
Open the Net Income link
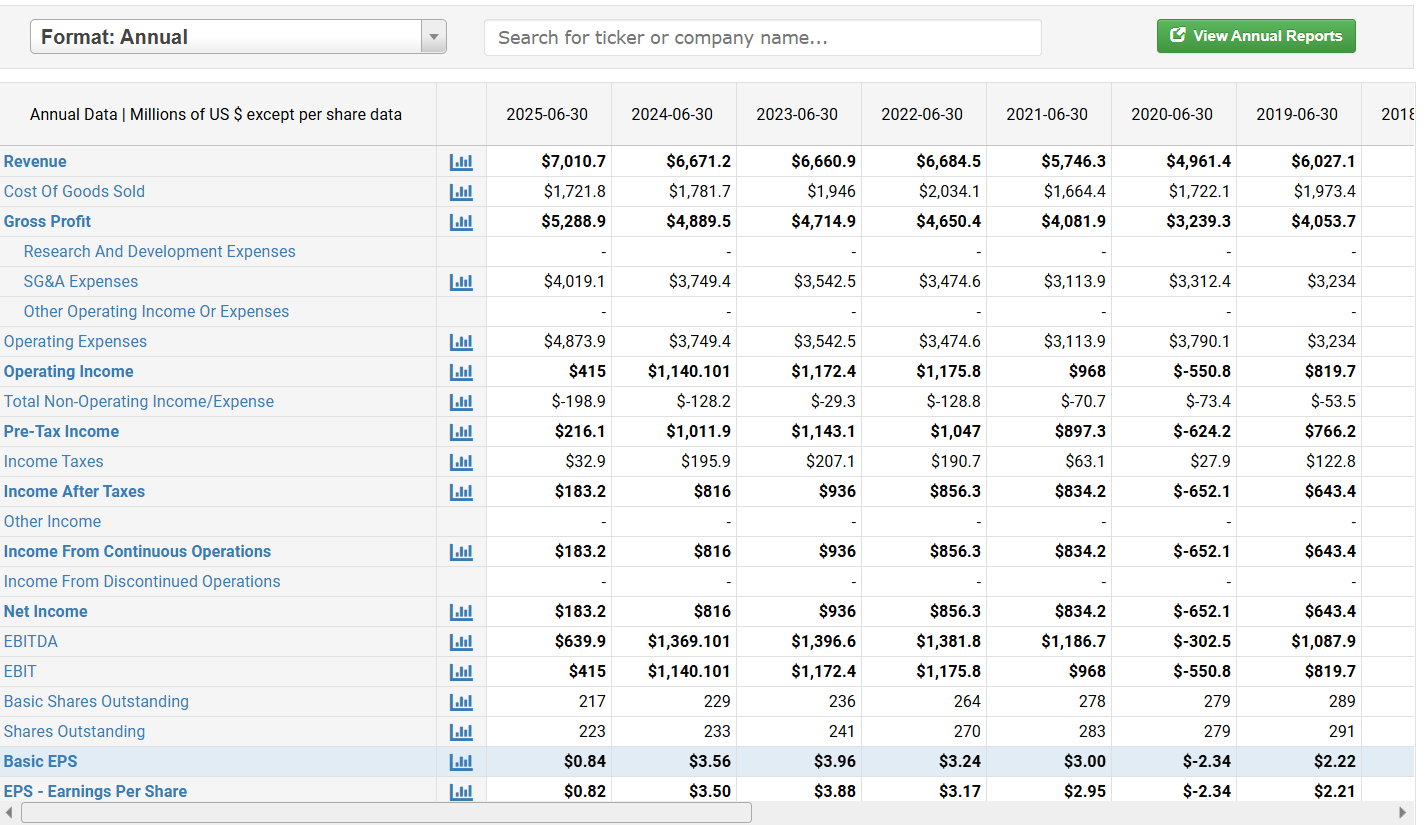[x=45, y=611]
